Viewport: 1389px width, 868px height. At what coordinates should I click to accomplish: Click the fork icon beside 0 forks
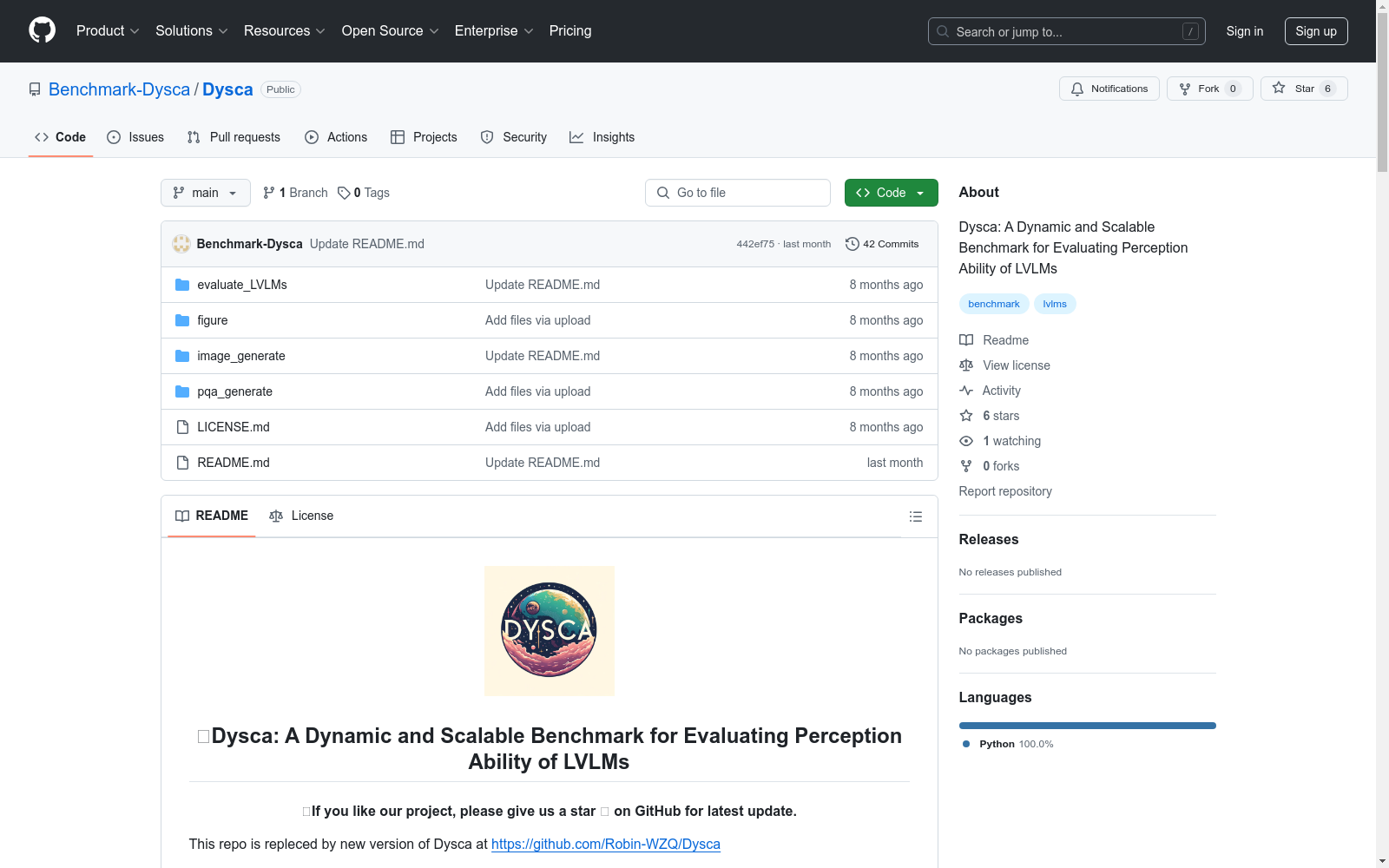click(966, 466)
